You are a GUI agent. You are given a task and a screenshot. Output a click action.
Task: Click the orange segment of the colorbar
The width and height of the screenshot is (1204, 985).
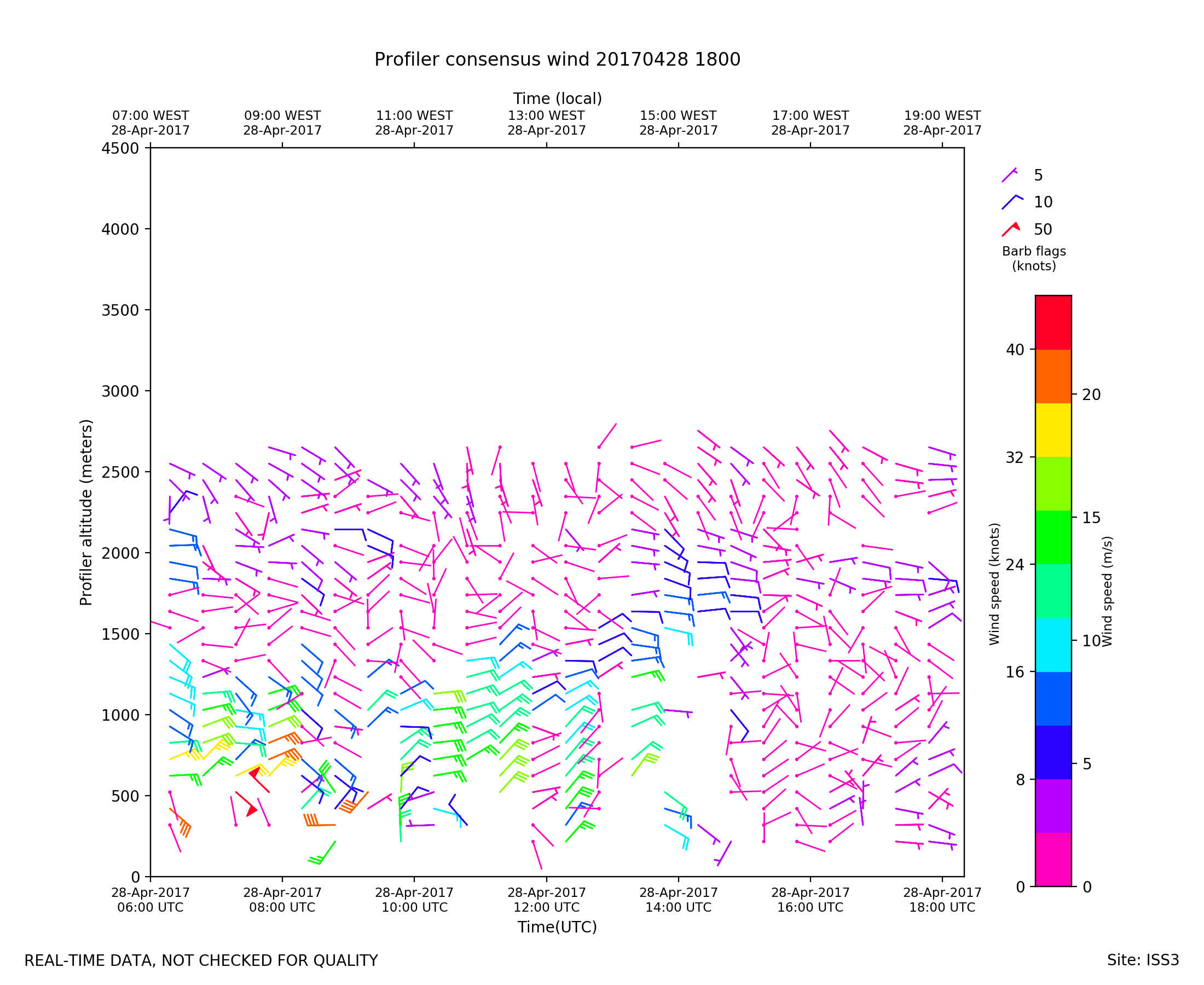point(1052,376)
